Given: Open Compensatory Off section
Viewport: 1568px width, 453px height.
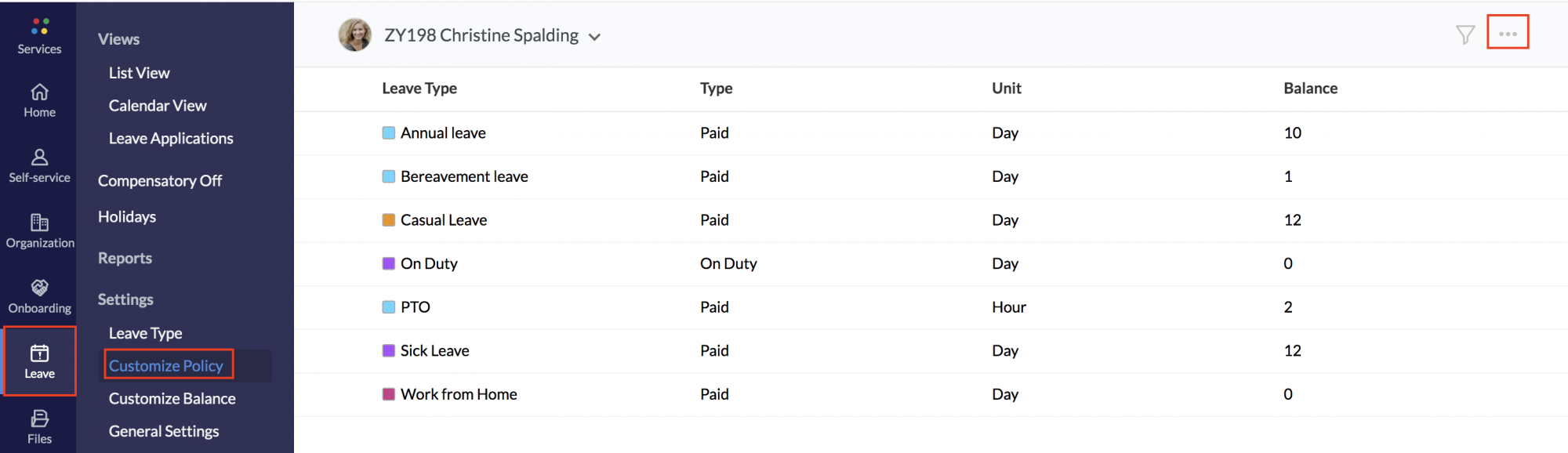Looking at the screenshot, I should (160, 181).
